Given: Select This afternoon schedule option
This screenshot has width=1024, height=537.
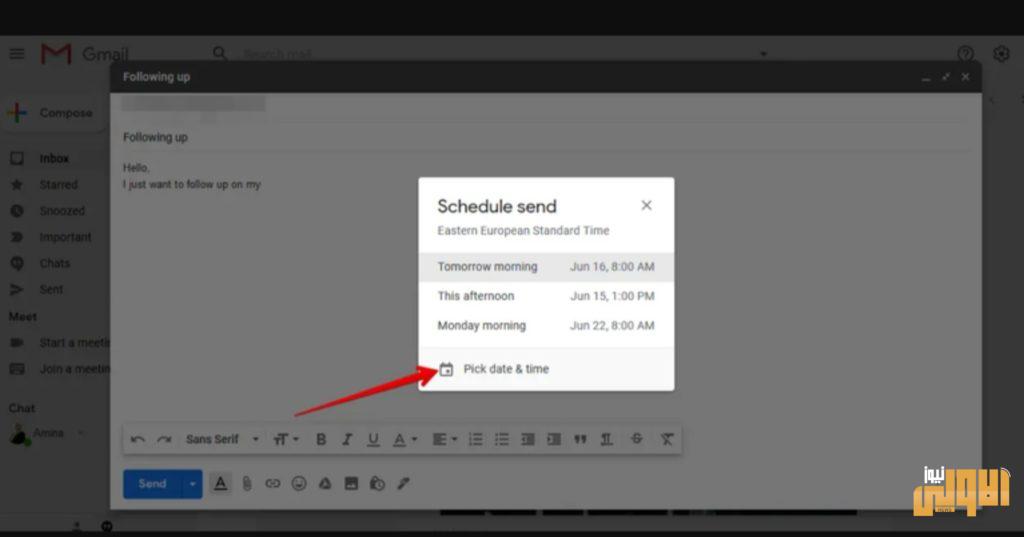Looking at the screenshot, I should 546,296.
